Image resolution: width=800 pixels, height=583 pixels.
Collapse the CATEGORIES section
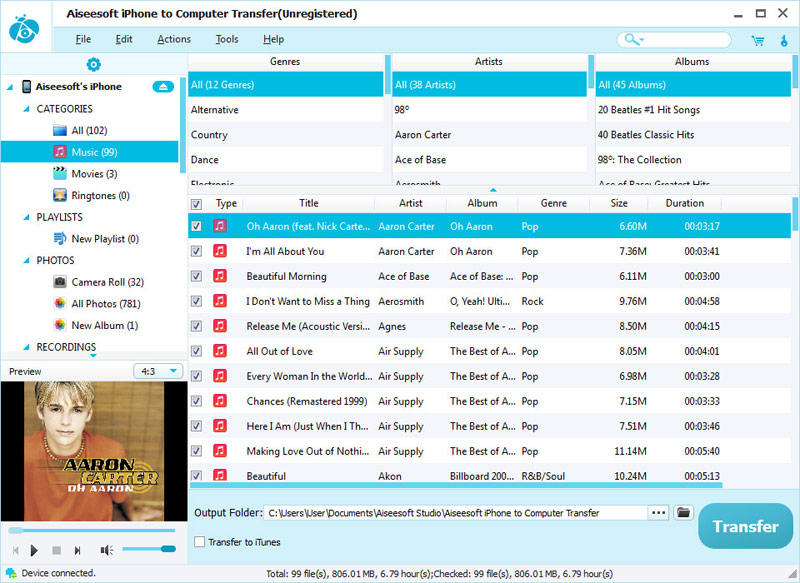pos(27,109)
